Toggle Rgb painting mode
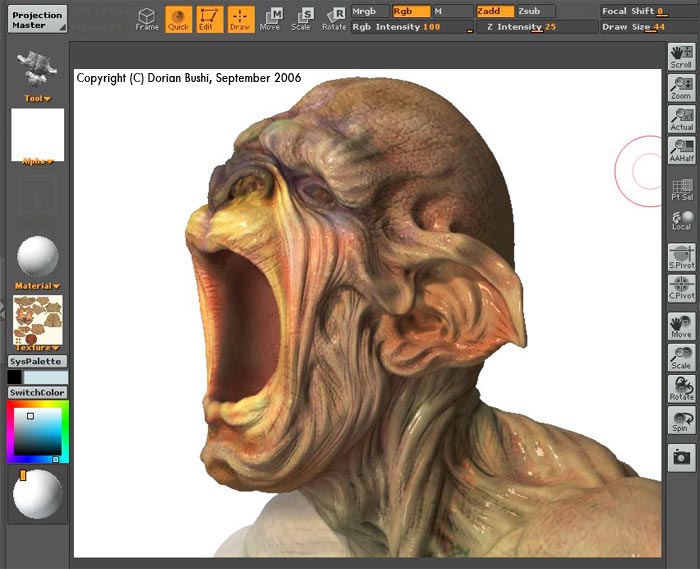 click(411, 11)
